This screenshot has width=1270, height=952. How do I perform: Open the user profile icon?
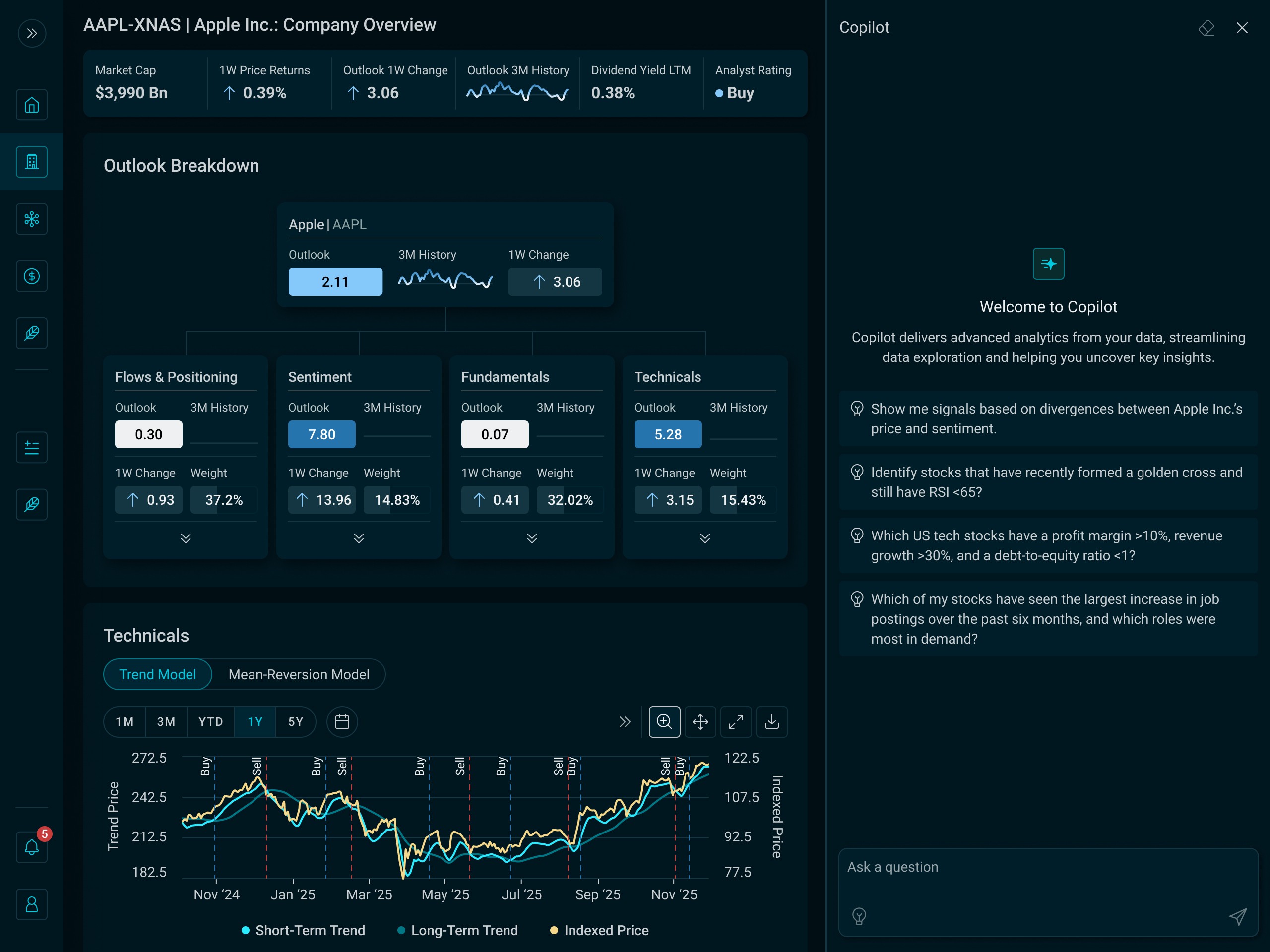32,904
